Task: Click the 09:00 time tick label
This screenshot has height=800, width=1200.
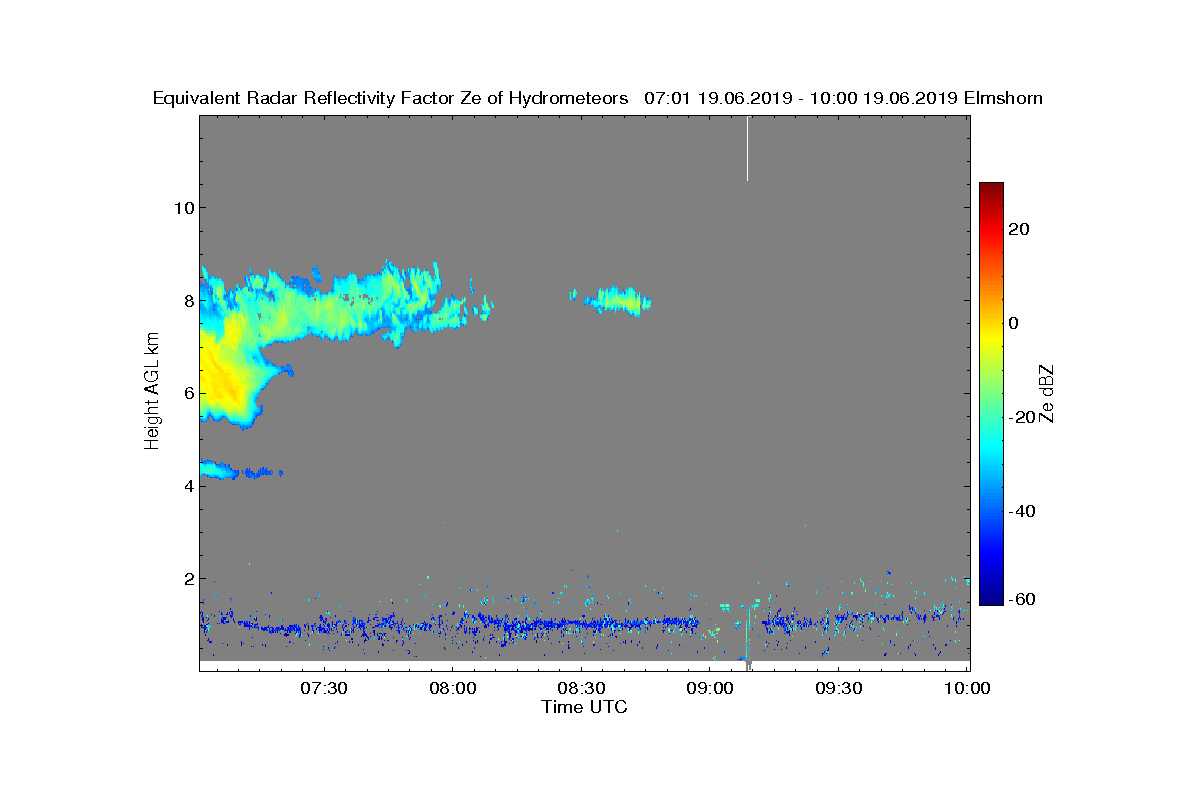Action: 710,688
